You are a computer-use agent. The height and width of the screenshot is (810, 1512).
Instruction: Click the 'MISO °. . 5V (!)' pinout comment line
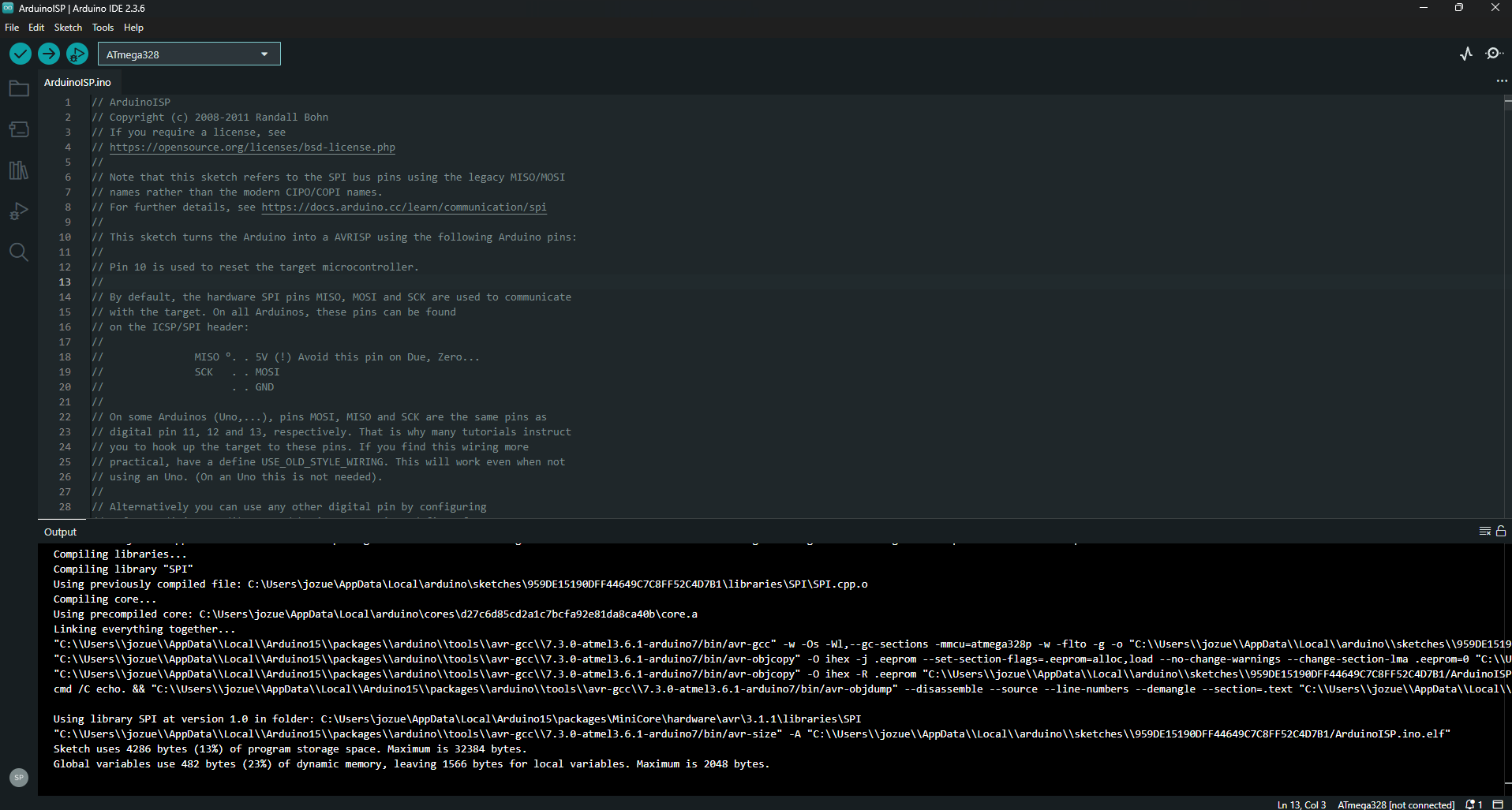(x=286, y=357)
